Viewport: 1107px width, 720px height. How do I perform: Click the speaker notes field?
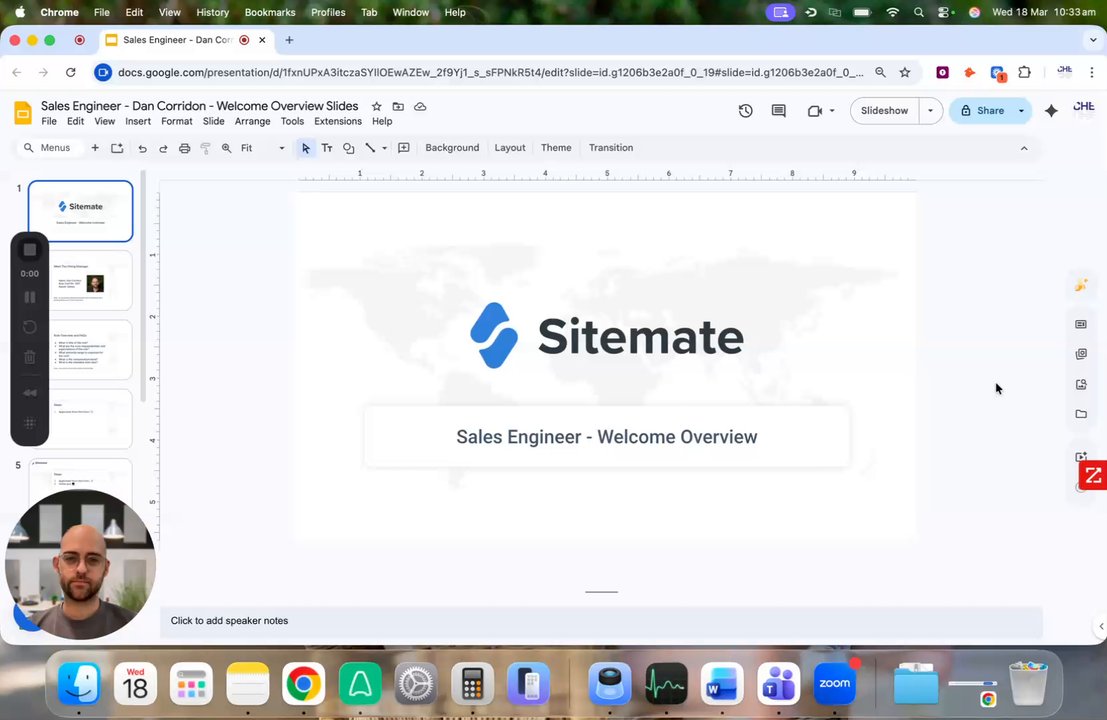(602, 621)
